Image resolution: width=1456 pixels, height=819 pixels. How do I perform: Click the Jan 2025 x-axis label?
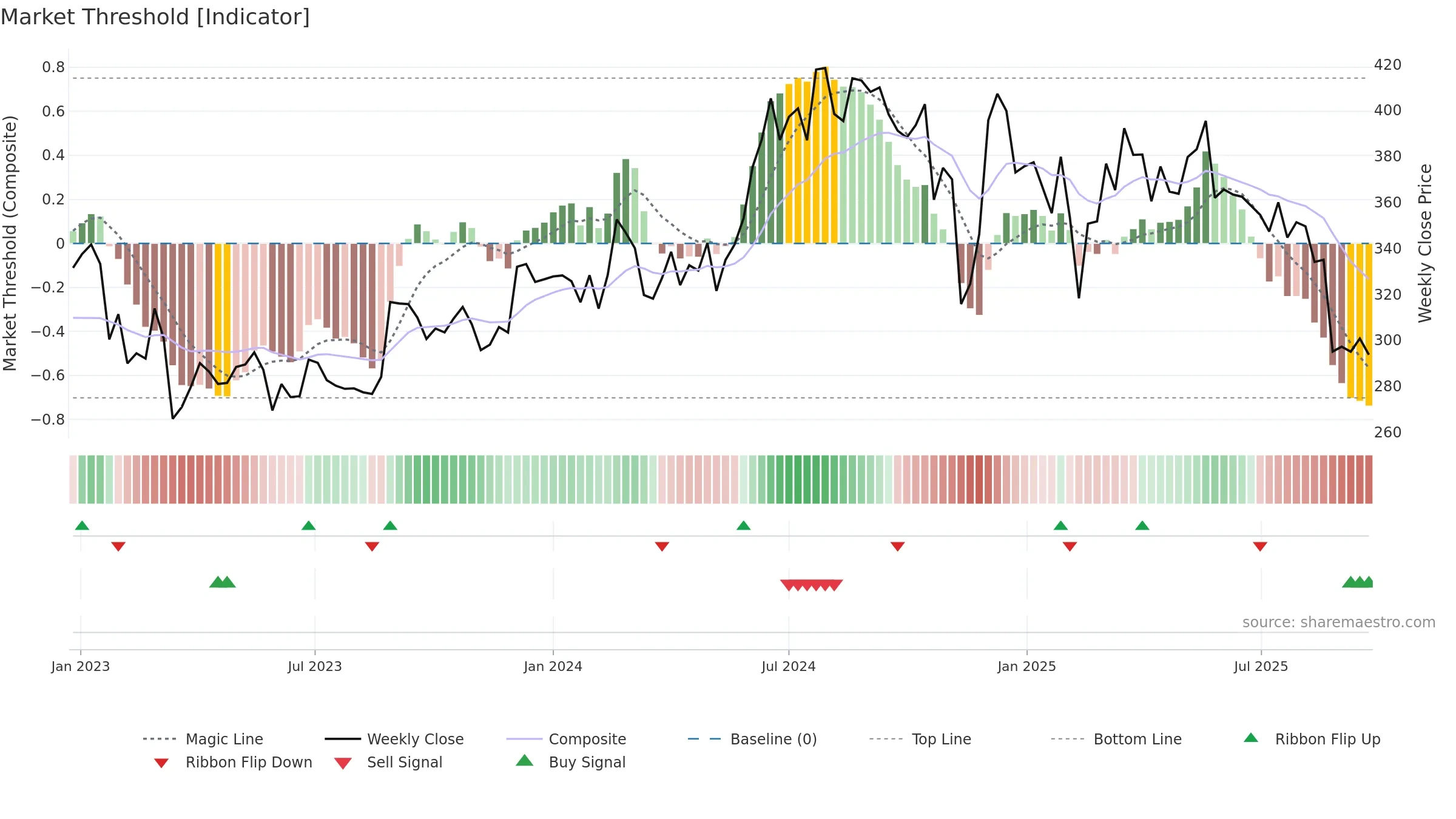click(x=1026, y=666)
